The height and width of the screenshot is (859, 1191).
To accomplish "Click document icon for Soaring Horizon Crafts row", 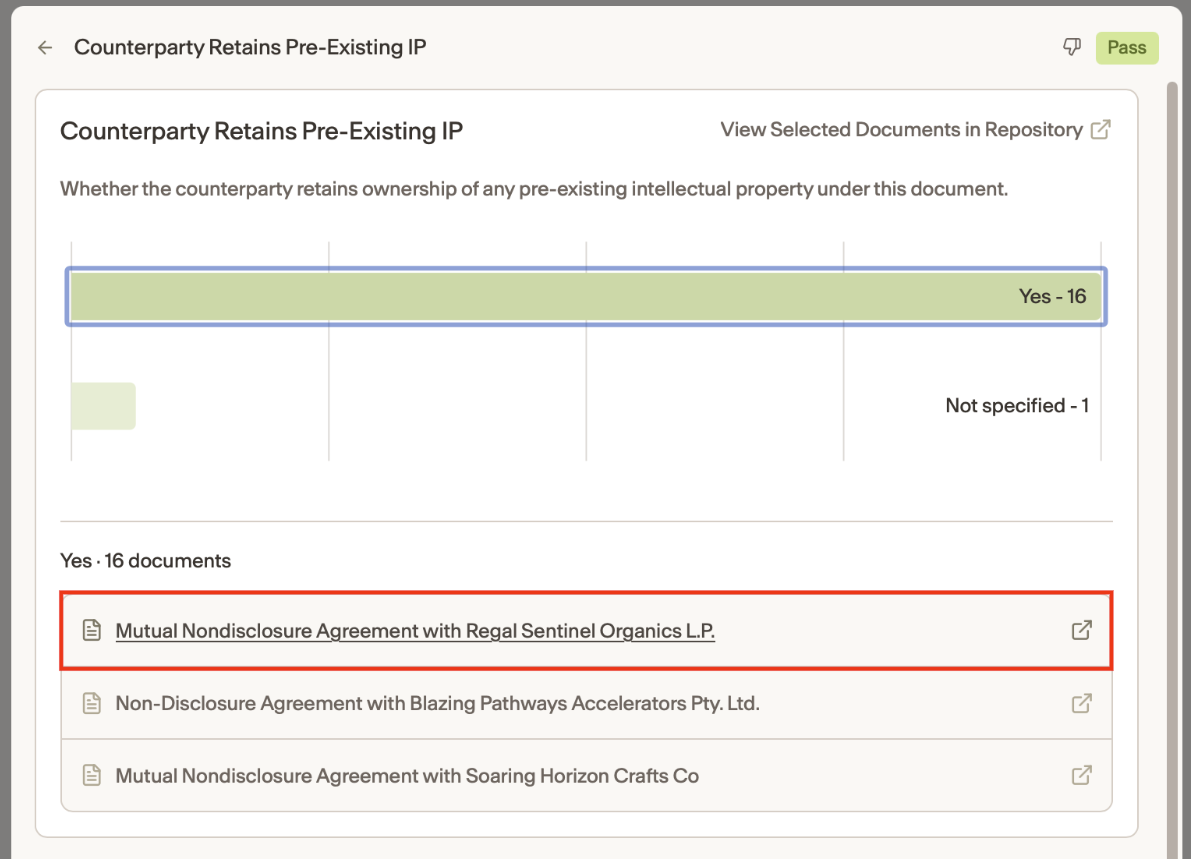I will (x=92, y=775).
